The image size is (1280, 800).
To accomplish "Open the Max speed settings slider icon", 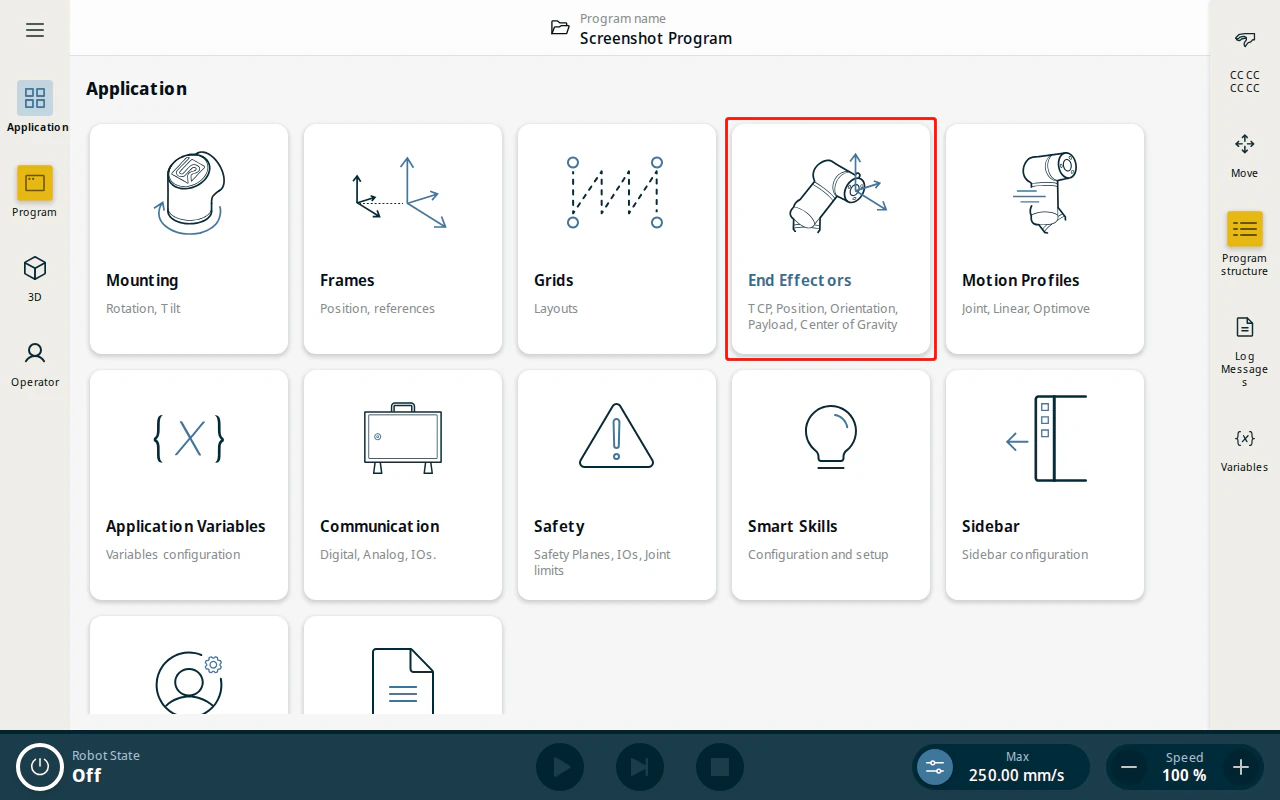I will point(935,767).
